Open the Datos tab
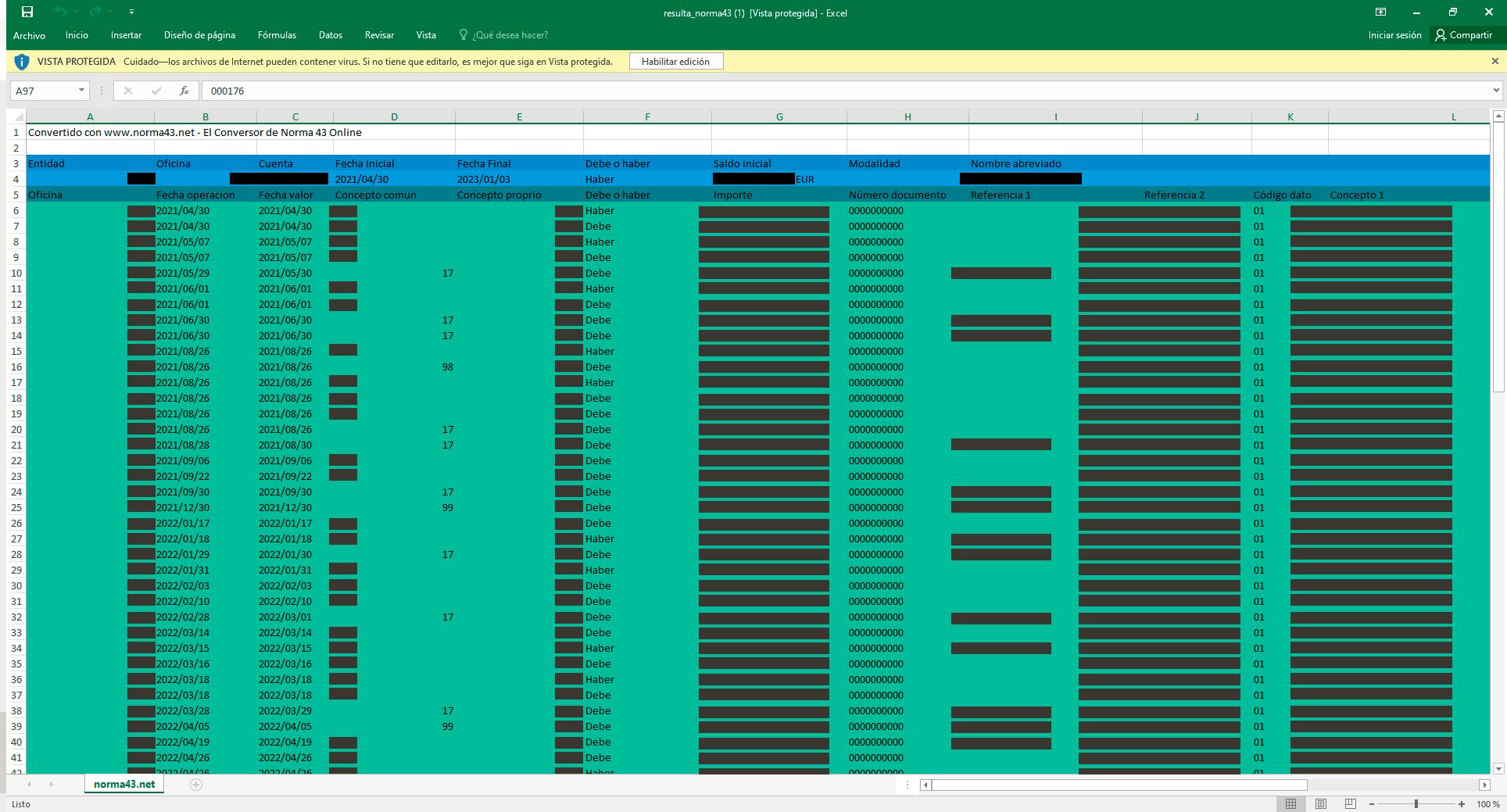The height and width of the screenshot is (812, 1507). click(331, 35)
